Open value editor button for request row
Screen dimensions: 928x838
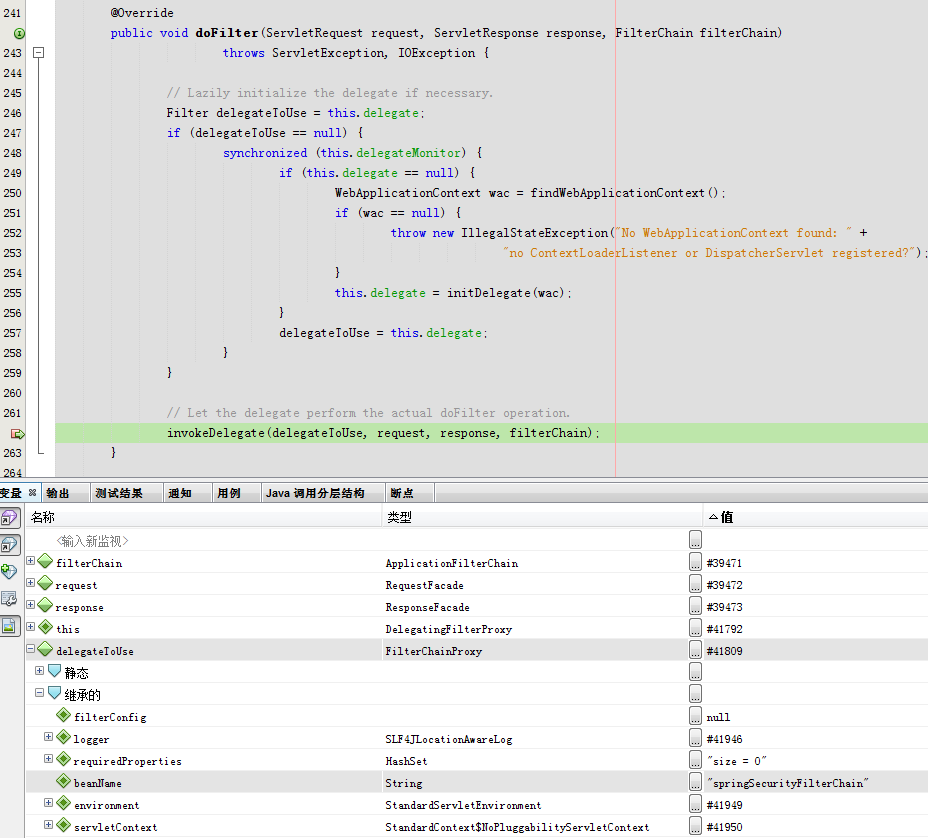pos(695,584)
